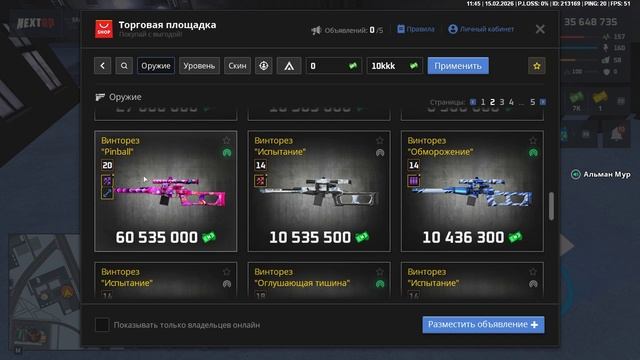The height and width of the screenshot is (360, 640).
Task: Click the gray owner-status icon on 10 535 500 card
Action: 380,153
